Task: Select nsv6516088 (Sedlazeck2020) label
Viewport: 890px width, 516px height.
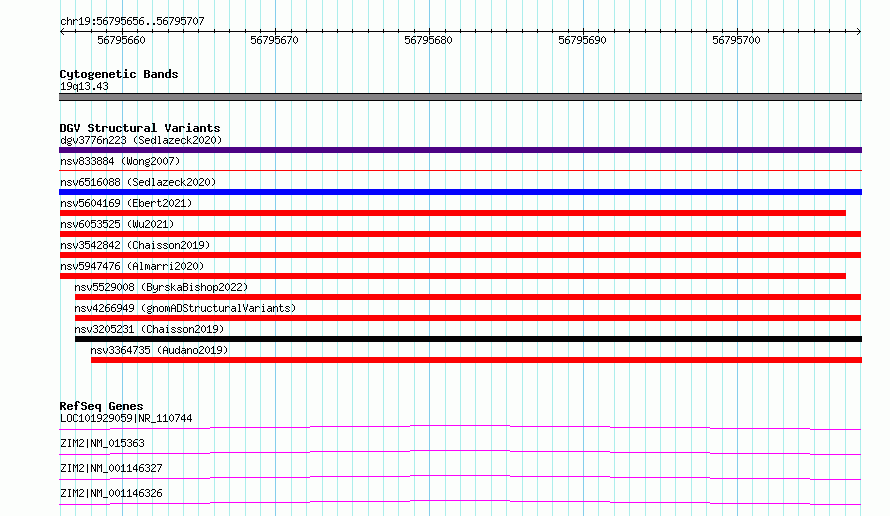Action: tap(138, 182)
